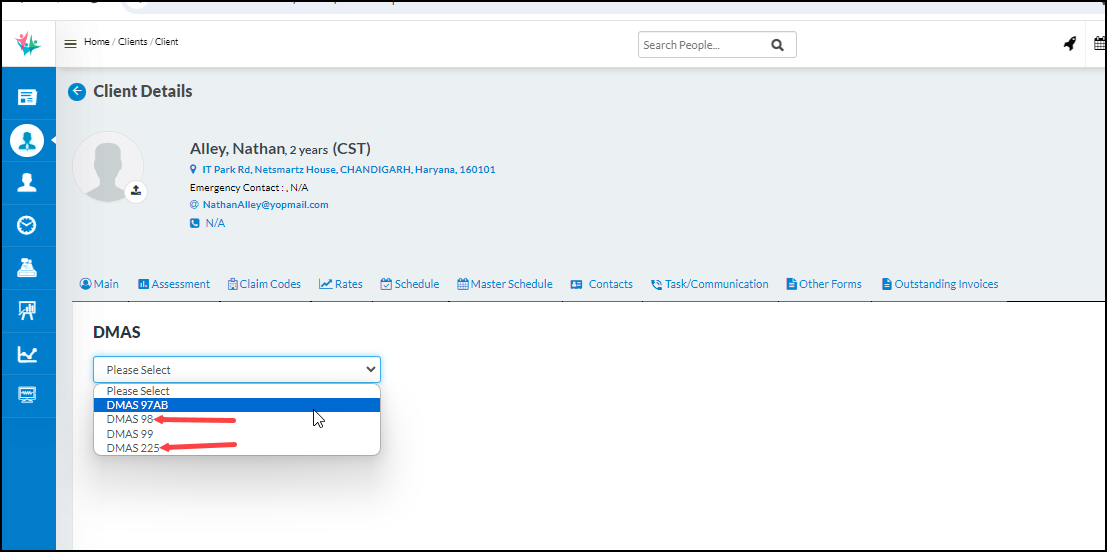Viewport: 1107px width, 552px height.
Task: Open the calendar icon at top right
Action: 1099,44
